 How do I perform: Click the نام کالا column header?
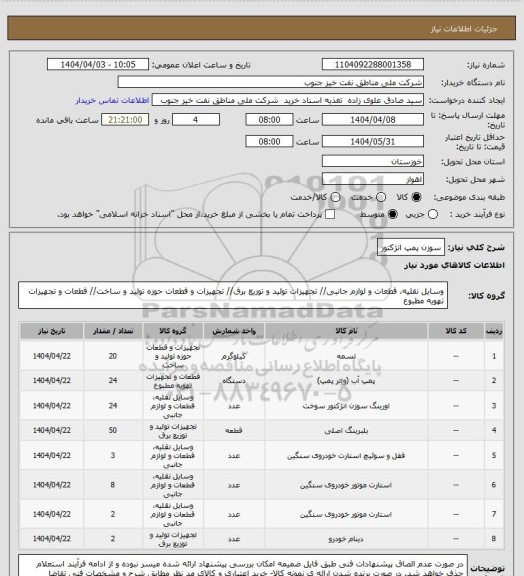[346, 331]
